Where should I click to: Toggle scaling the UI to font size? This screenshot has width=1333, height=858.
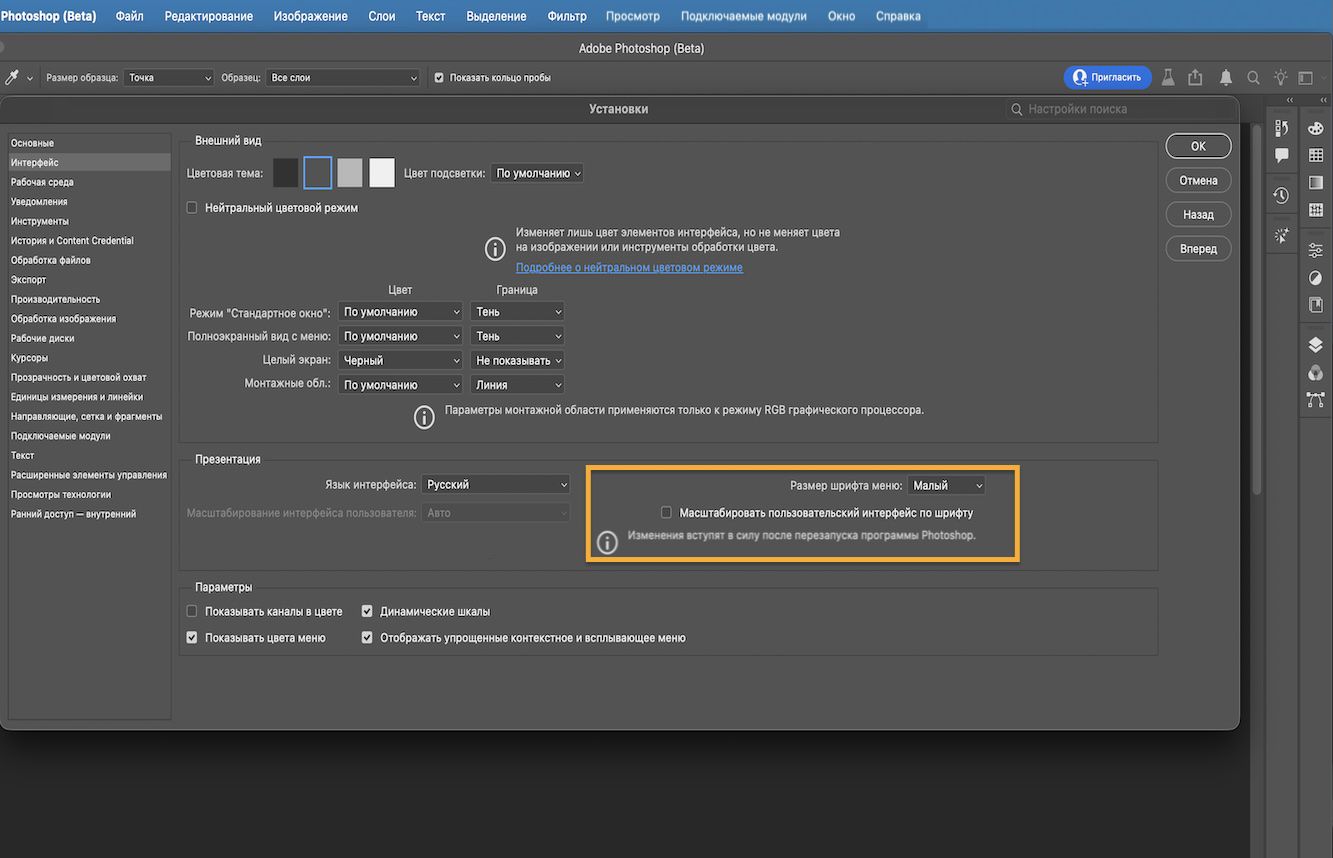(x=665, y=511)
